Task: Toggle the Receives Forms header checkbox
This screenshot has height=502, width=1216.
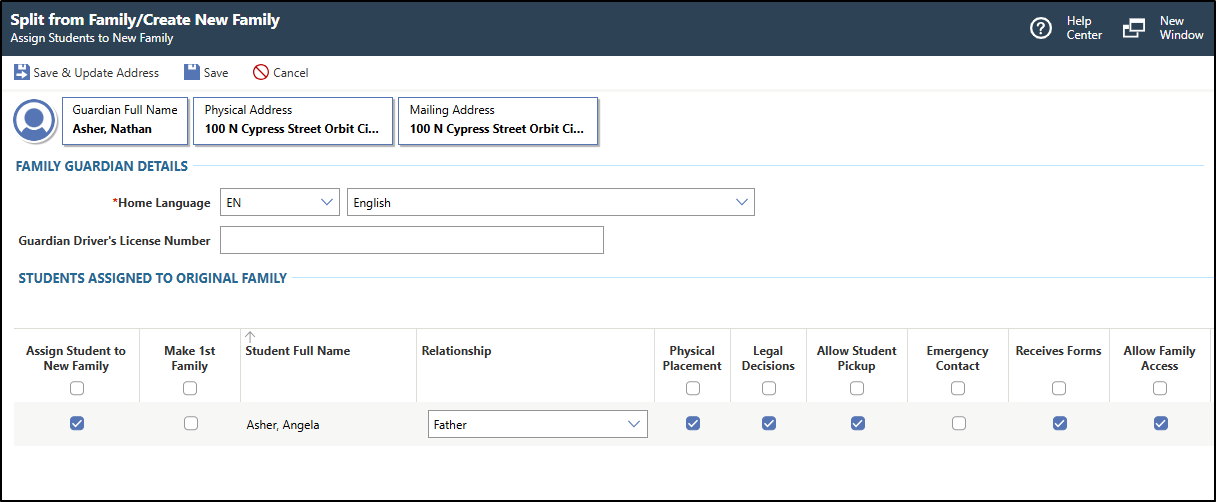Action: pos(1059,388)
